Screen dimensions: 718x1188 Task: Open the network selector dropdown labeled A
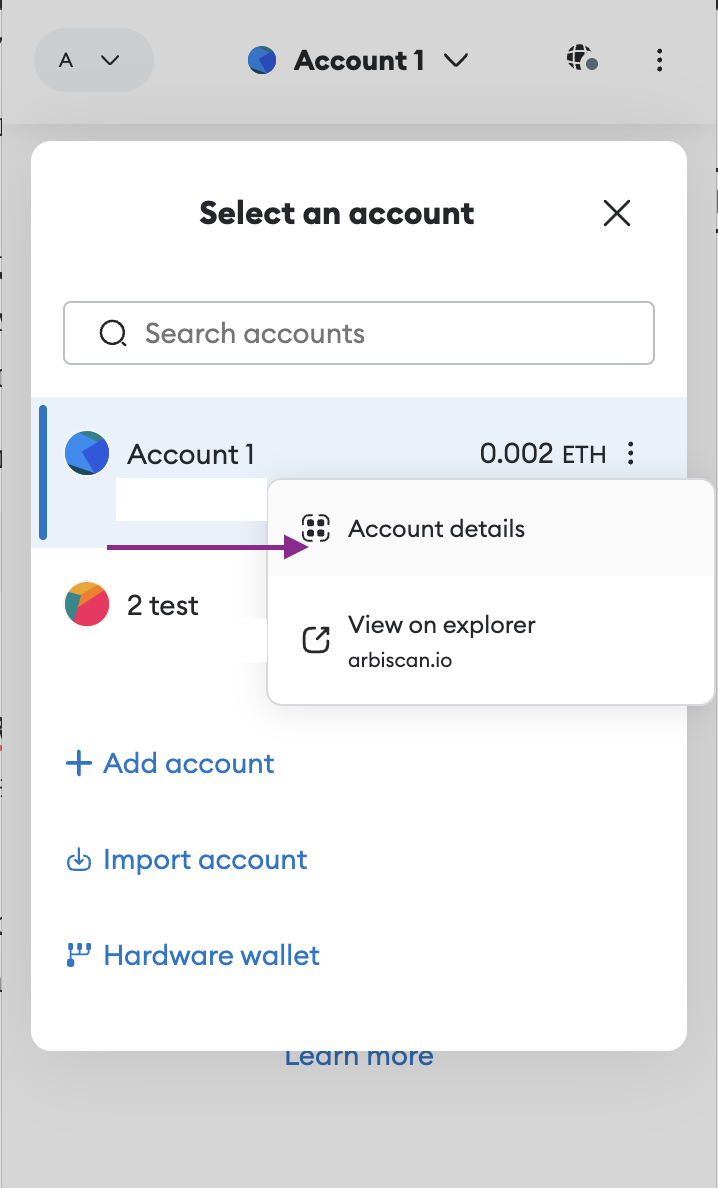[93, 60]
